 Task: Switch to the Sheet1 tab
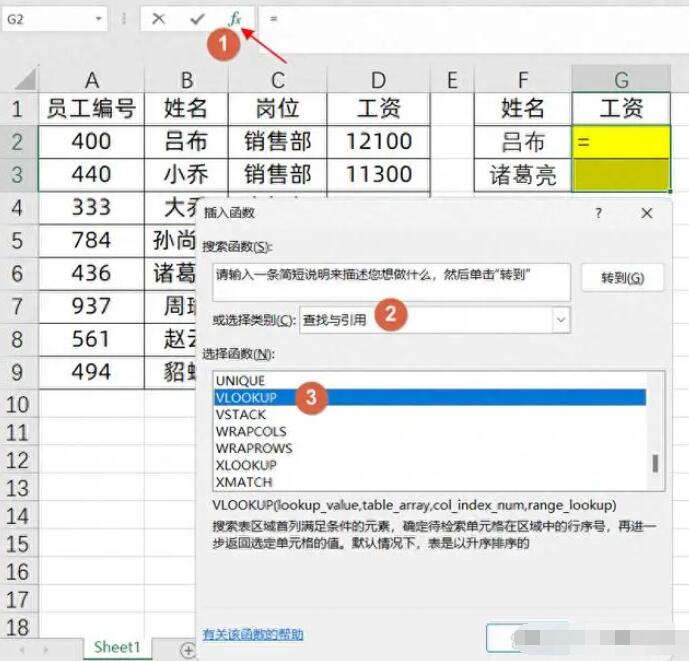117,647
